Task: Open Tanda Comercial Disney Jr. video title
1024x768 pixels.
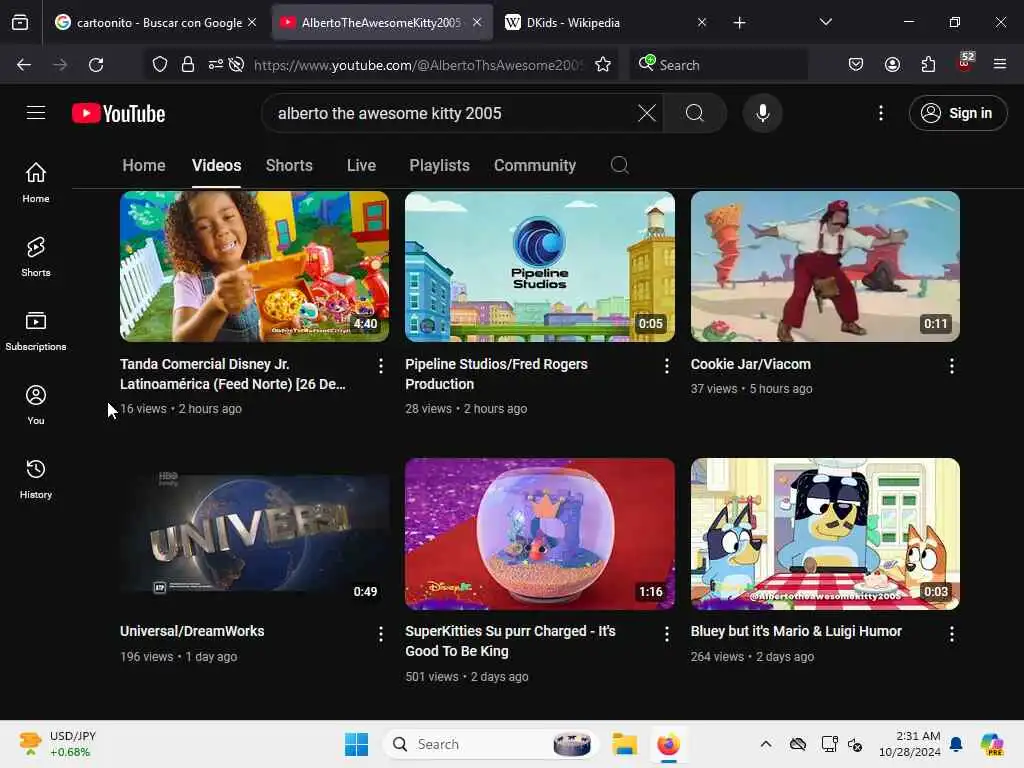Action: [x=232, y=374]
